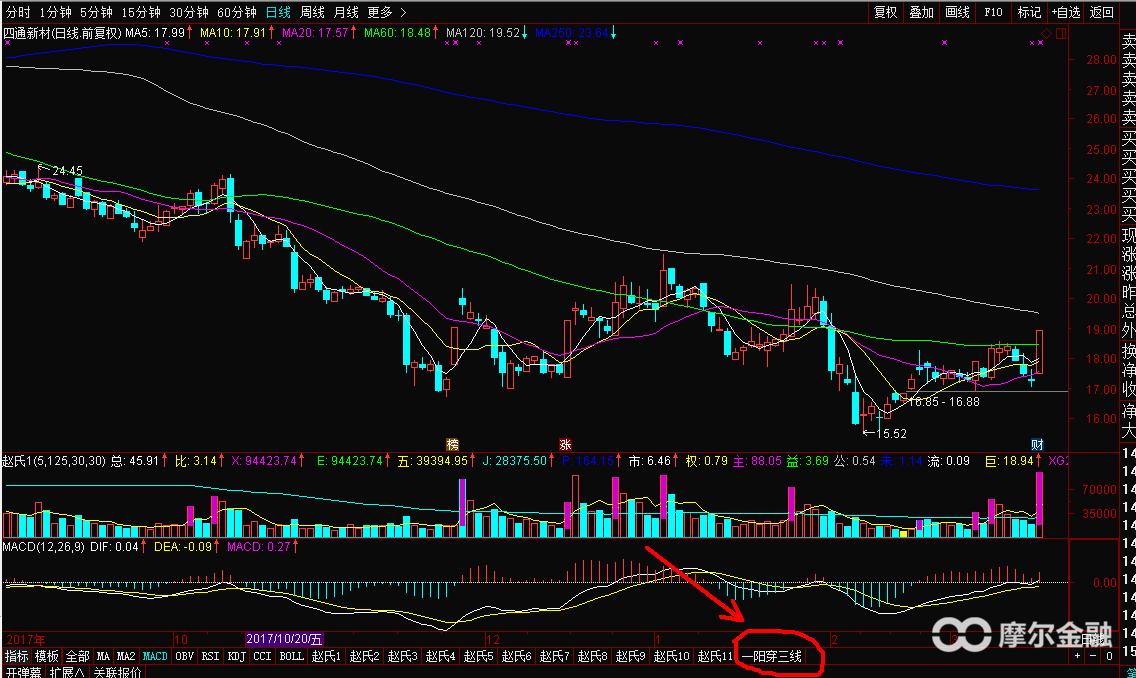Select the MA indicator tab

(x=103, y=656)
